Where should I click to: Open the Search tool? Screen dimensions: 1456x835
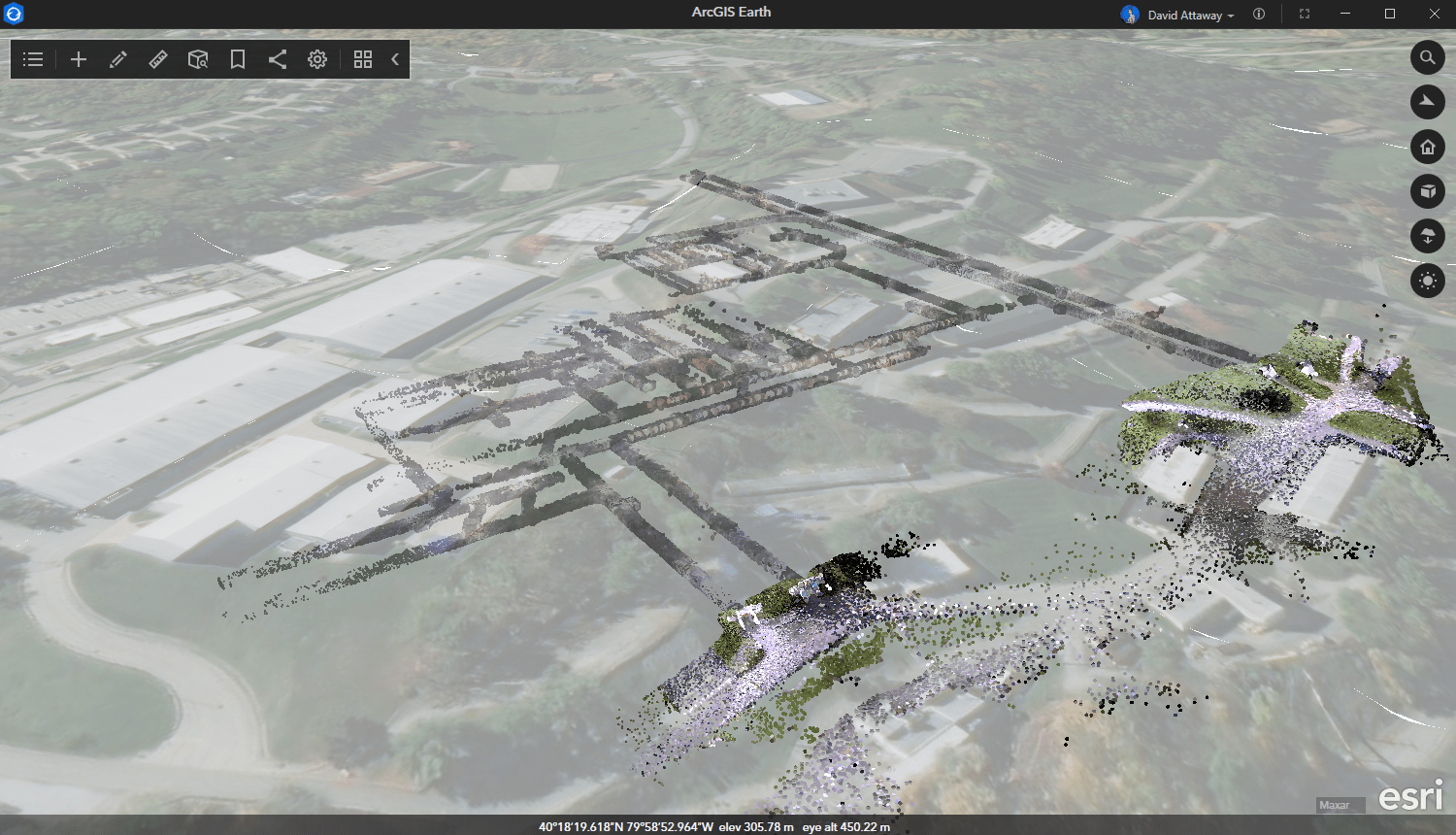tap(1428, 57)
